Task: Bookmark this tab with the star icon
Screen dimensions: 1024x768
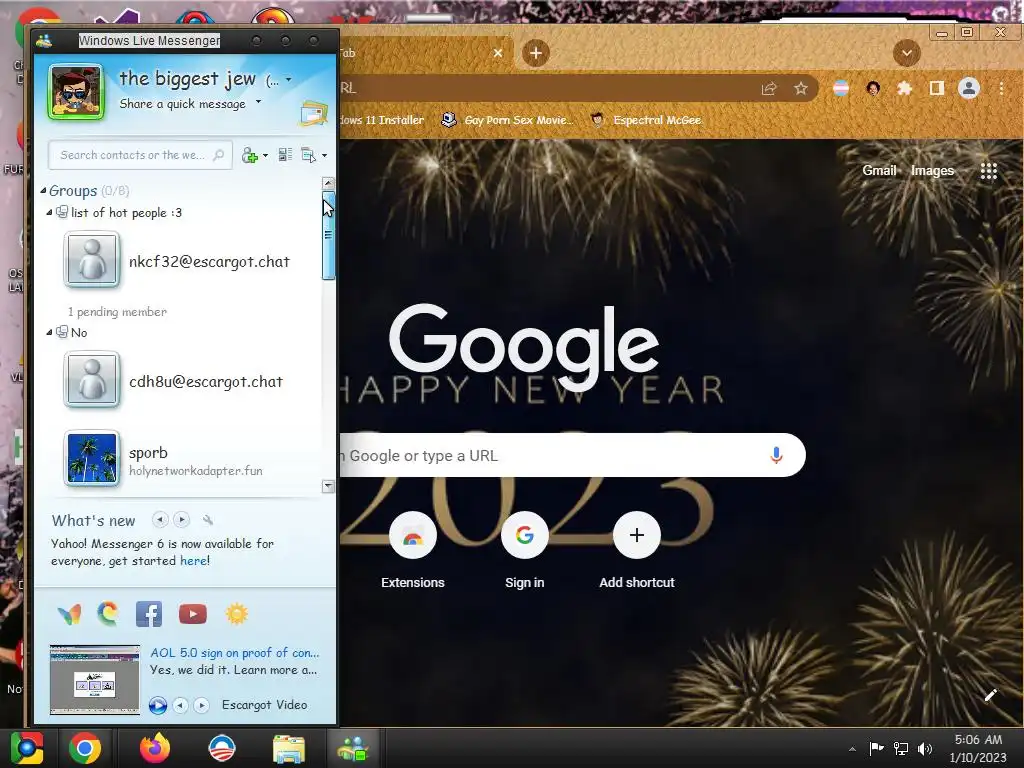Action: pyautogui.click(x=801, y=88)
